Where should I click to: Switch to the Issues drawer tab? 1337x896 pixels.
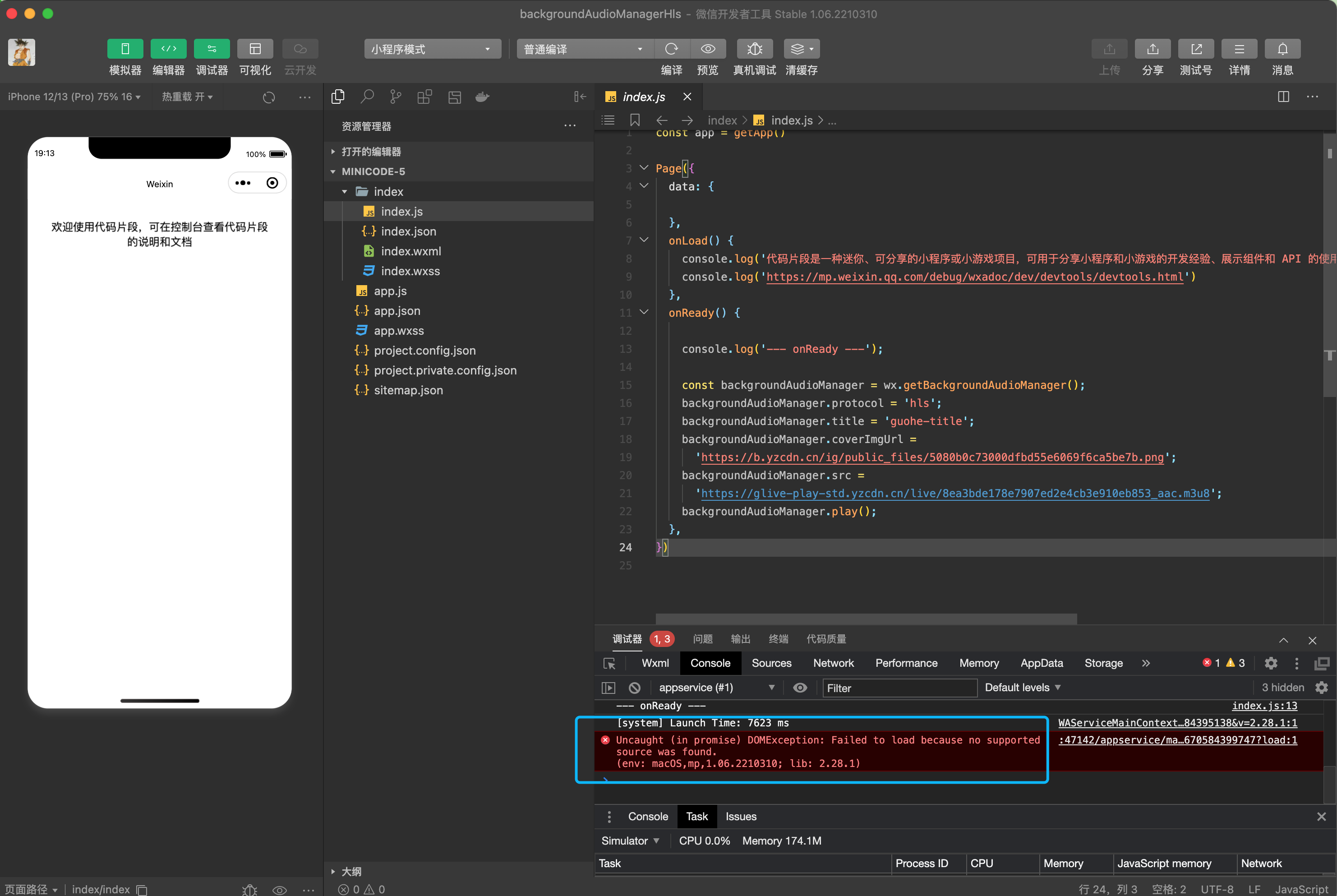coord(741,817)
